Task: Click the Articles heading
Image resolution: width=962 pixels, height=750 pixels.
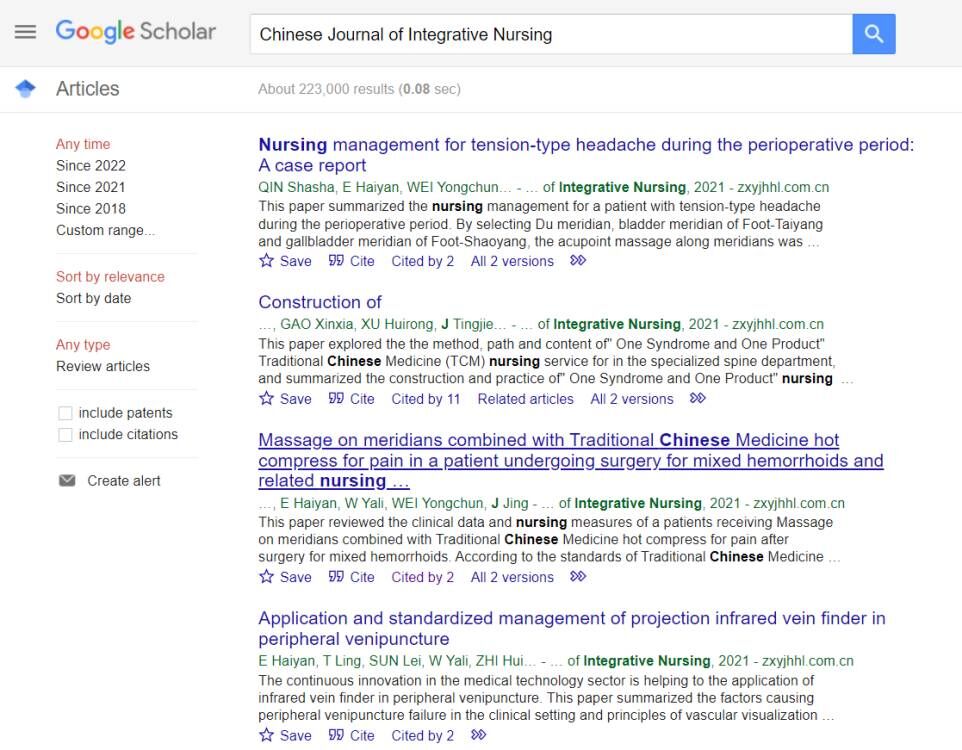Action: tap(88, 89)
